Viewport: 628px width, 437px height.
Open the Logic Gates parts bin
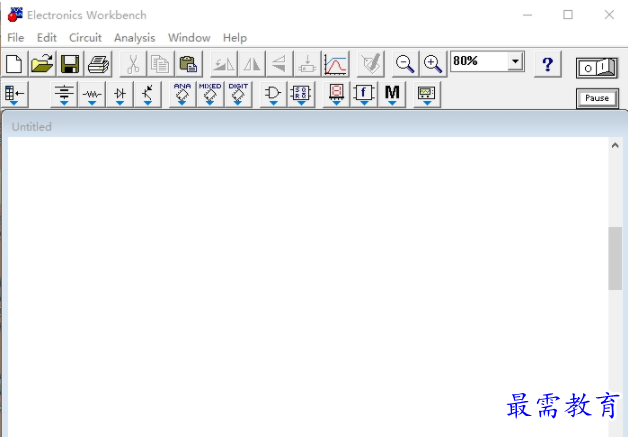[273, 95]
